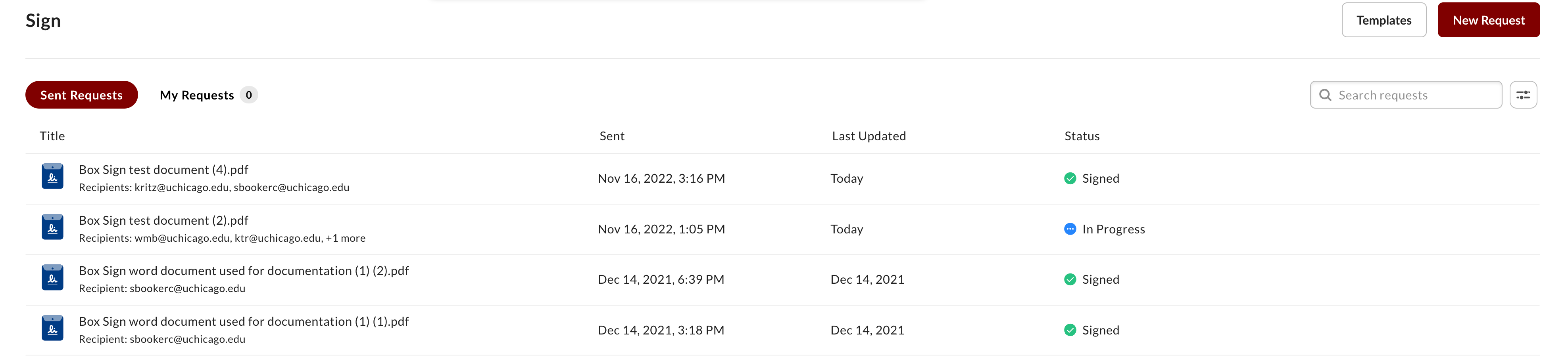Sort documents by the Title column
The width and height of the screenshot is (1568, 363).
[52, 136]
